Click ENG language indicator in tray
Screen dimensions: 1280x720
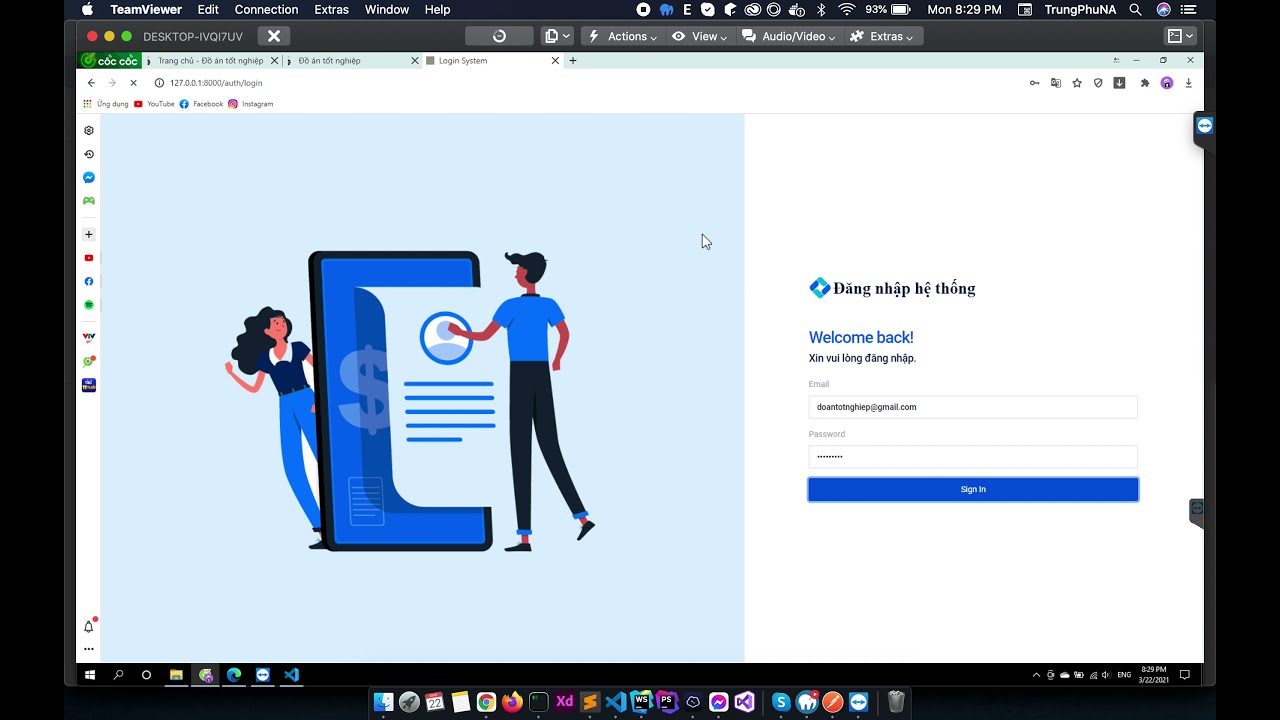click(1124, 675)
